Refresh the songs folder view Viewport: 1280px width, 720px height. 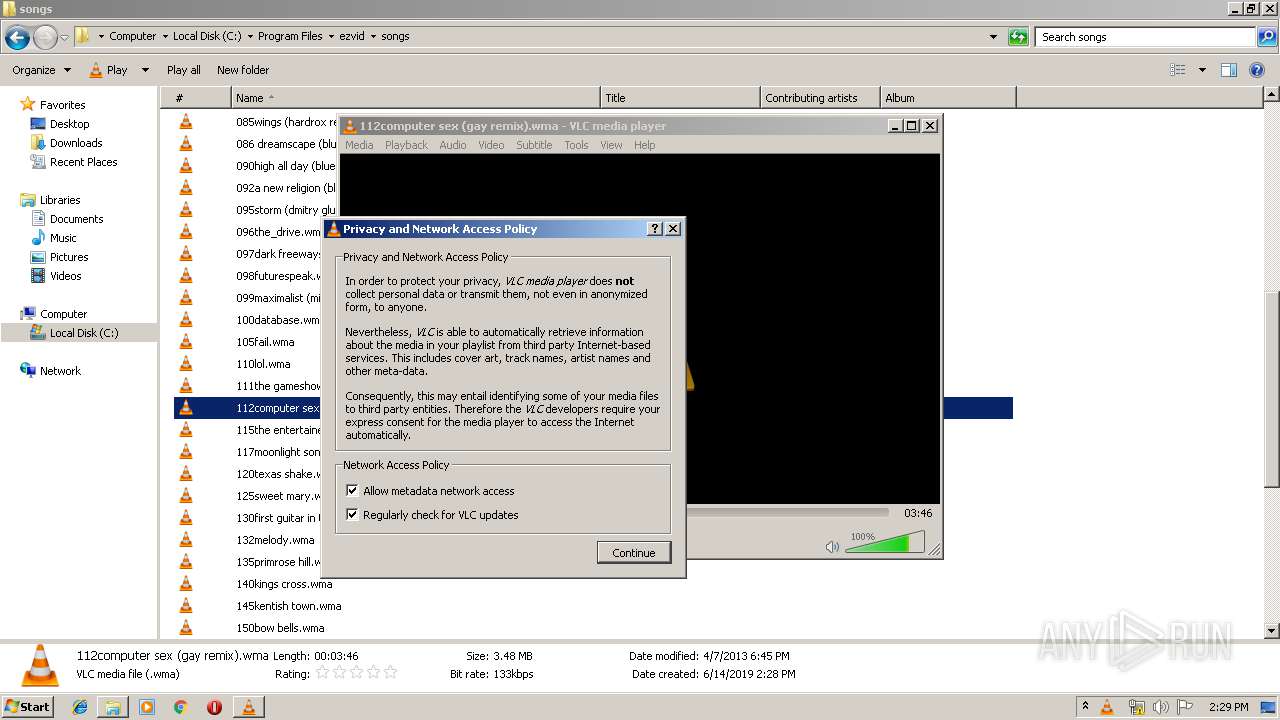coord(1018,37)
